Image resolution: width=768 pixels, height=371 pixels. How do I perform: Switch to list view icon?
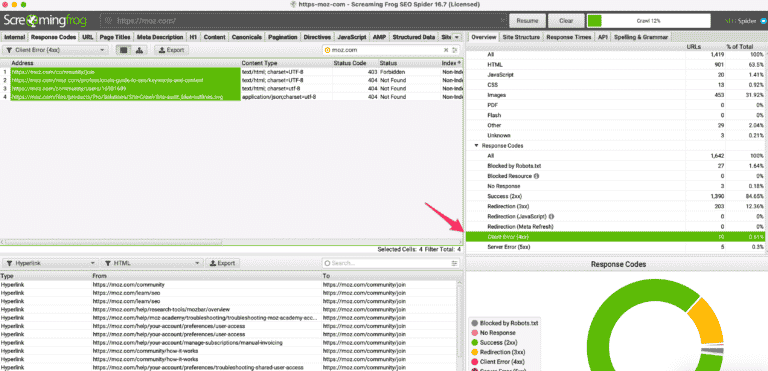tap(123, 50)
